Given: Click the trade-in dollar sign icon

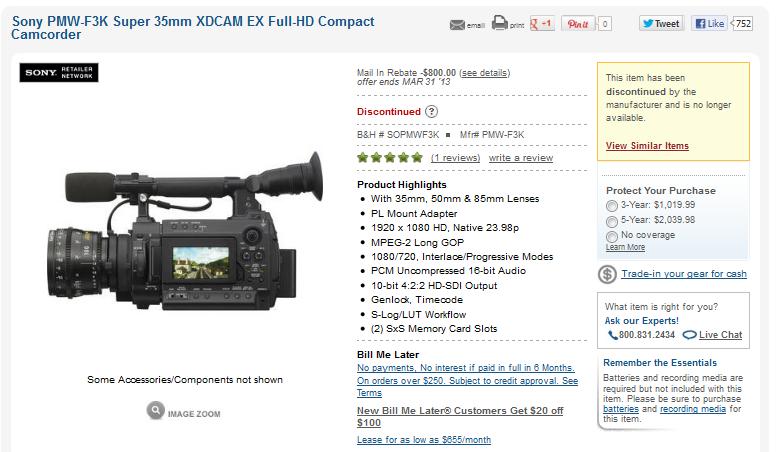Looking at the screenshot, I should point(607,274).
